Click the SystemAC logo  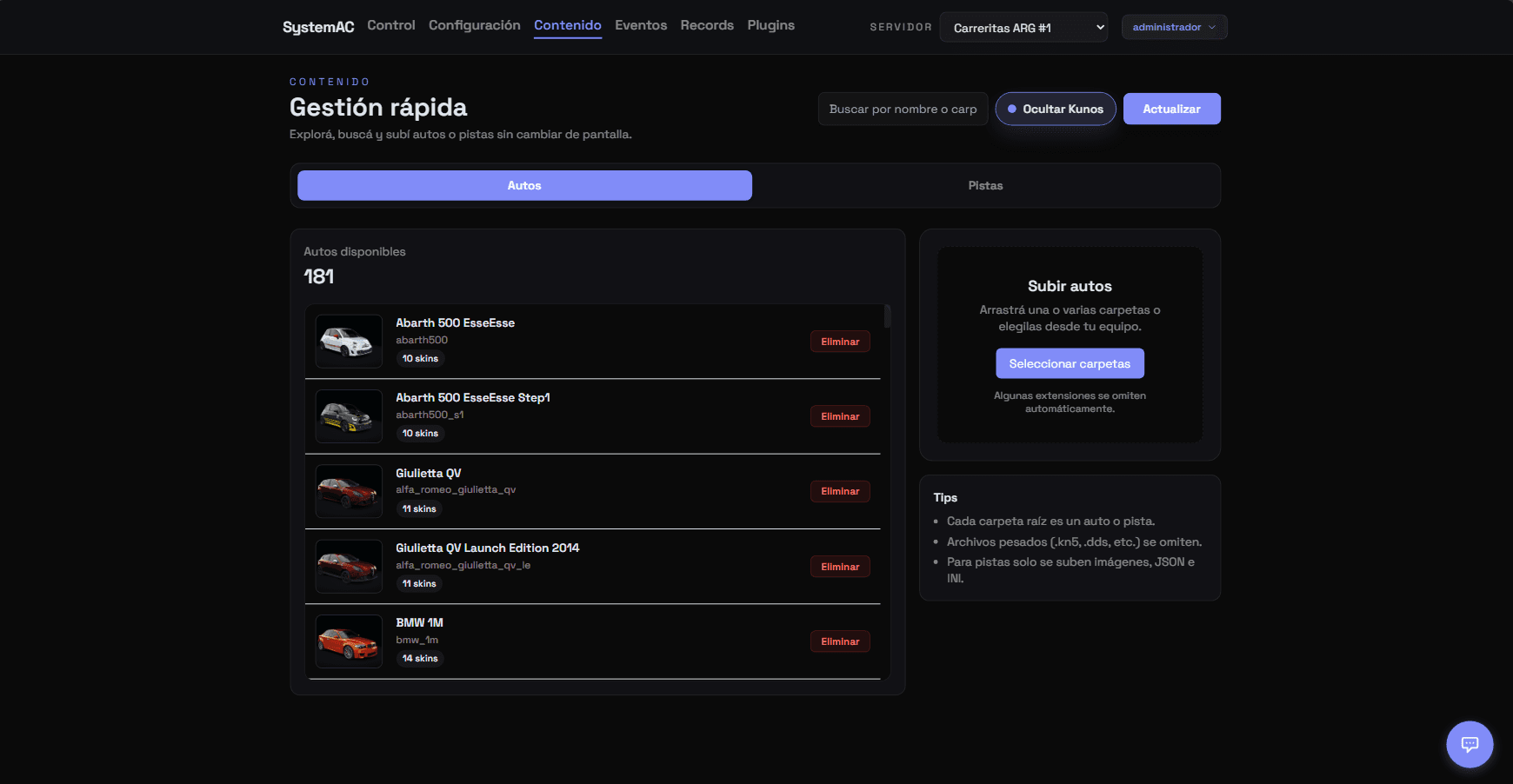pos(318,27)
